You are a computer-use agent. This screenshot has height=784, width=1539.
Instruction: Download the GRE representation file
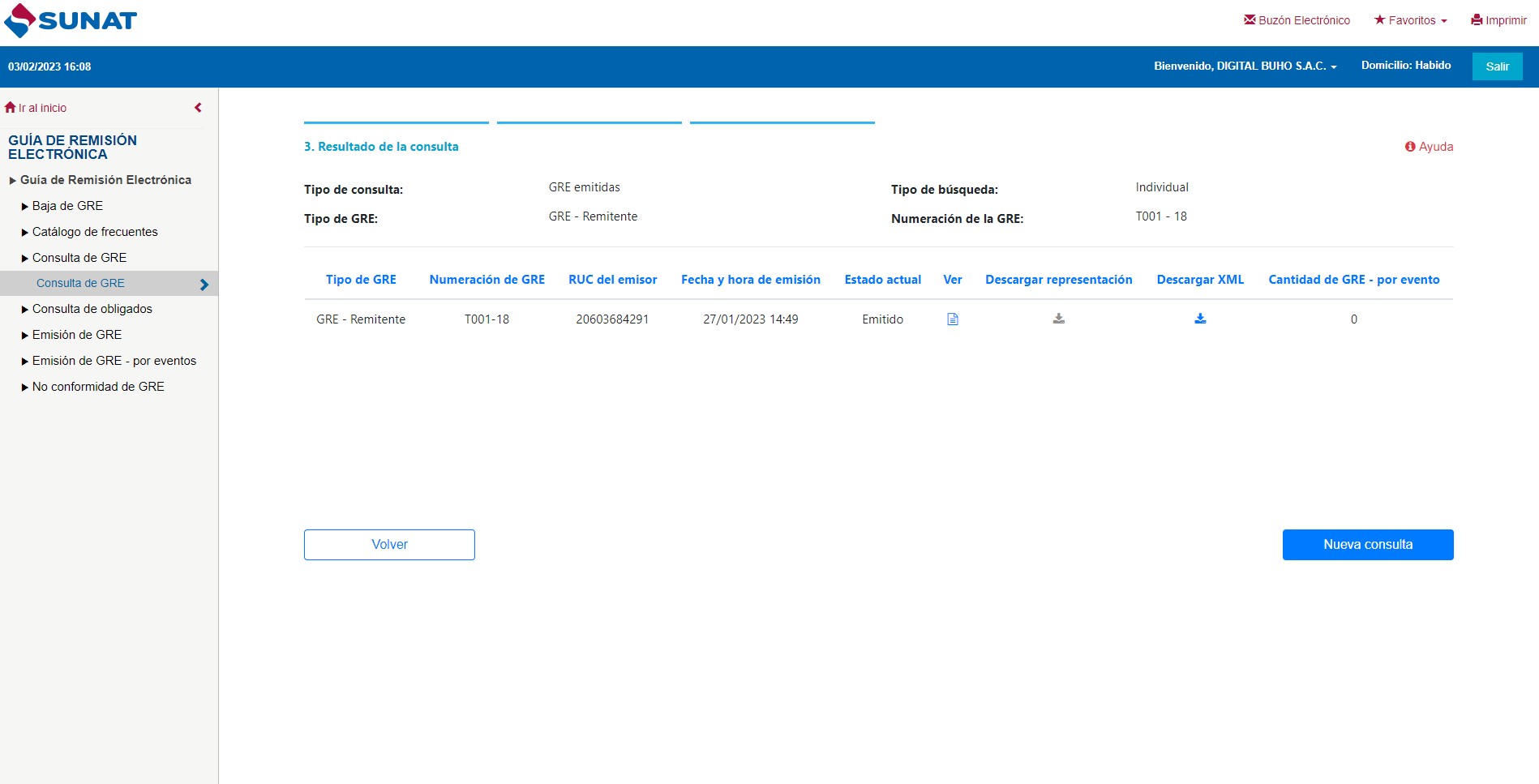coord(1058,319)
